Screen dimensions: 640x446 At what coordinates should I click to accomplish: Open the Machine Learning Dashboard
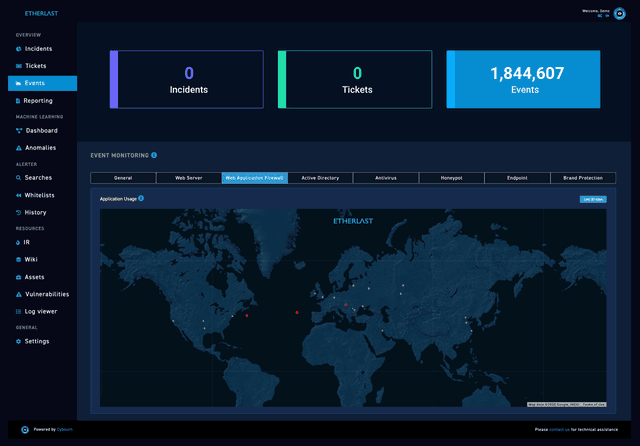[x=41, y=131]
